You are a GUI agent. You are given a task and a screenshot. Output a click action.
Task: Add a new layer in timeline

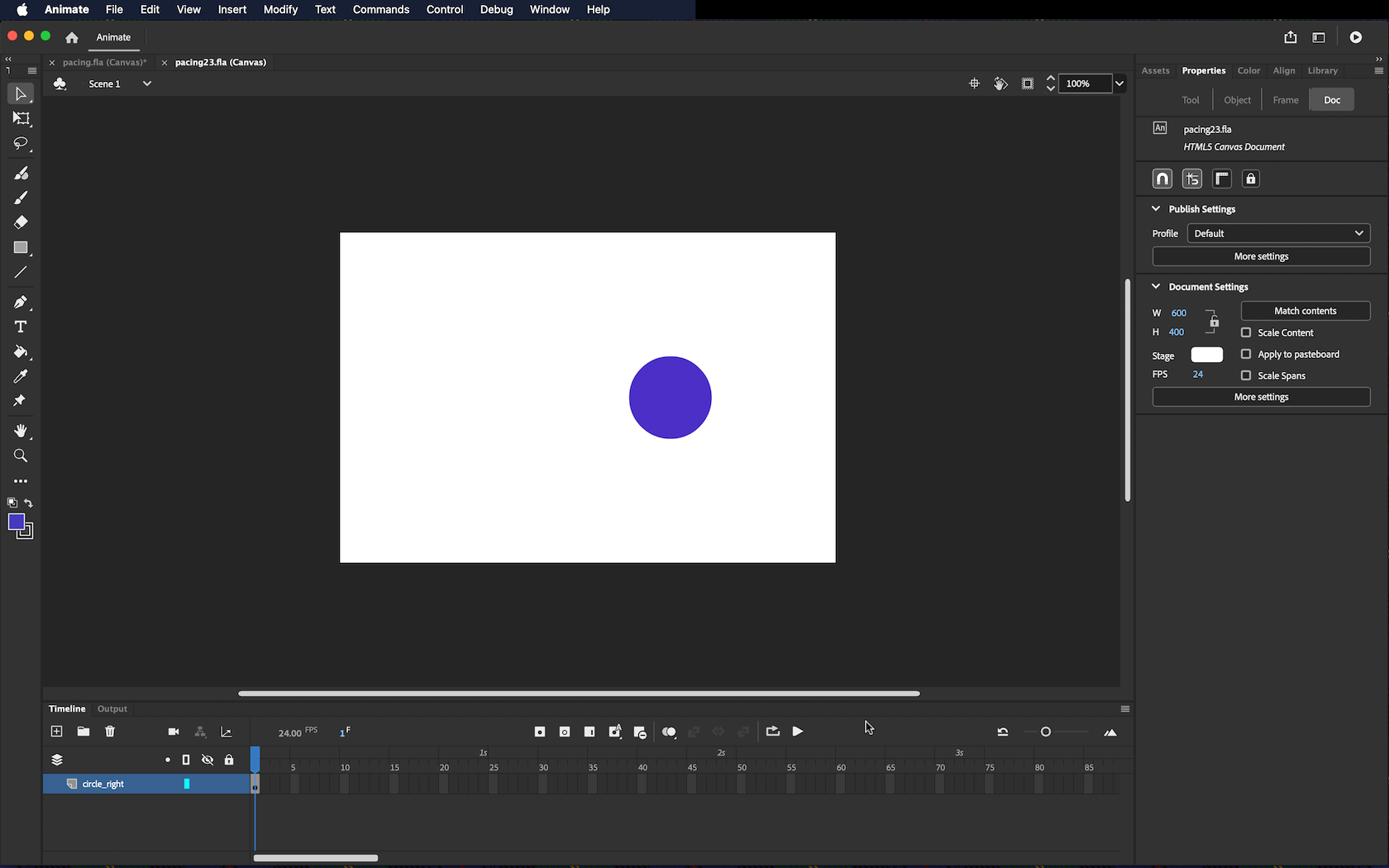pos(57,732)
